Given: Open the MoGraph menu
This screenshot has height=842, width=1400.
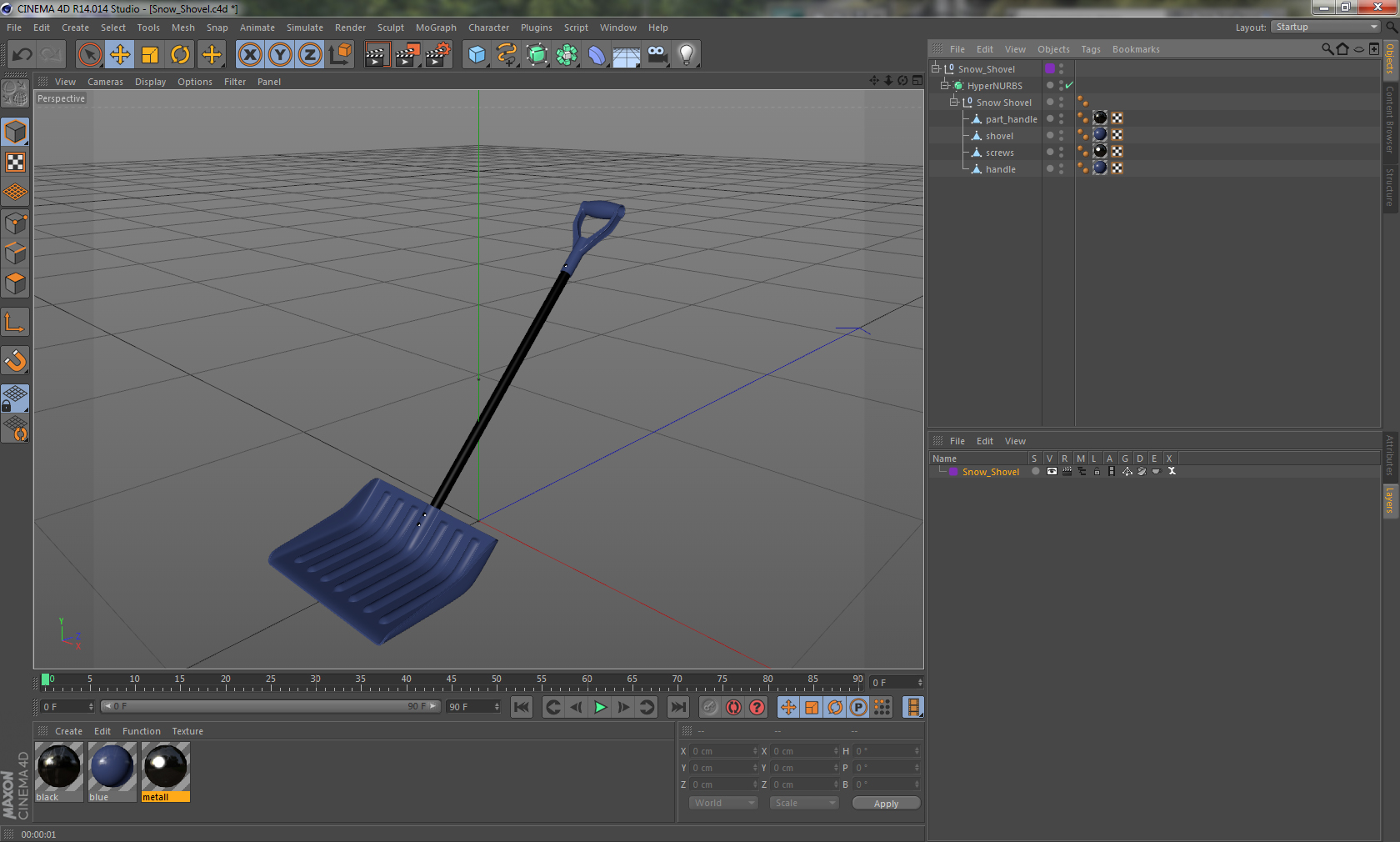Looking at the screenshot, I should tap(436, 28).
